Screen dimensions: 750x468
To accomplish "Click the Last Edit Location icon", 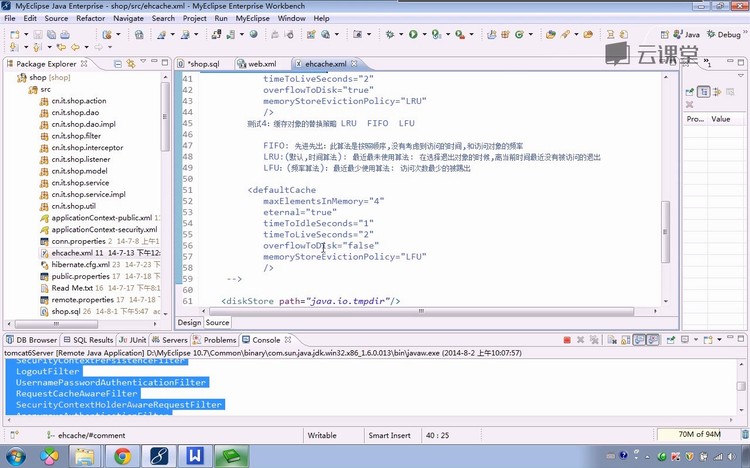I will coord(62,47).
